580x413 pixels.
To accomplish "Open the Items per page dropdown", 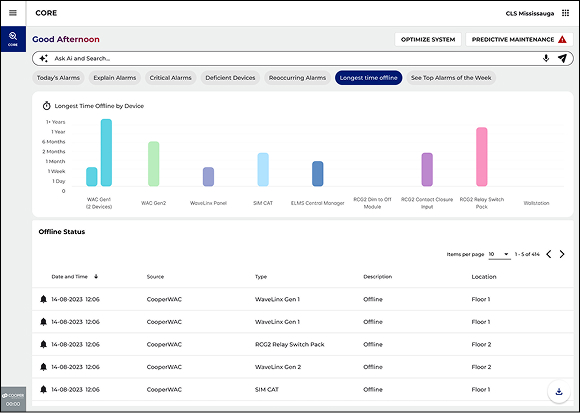I will 499,254.
